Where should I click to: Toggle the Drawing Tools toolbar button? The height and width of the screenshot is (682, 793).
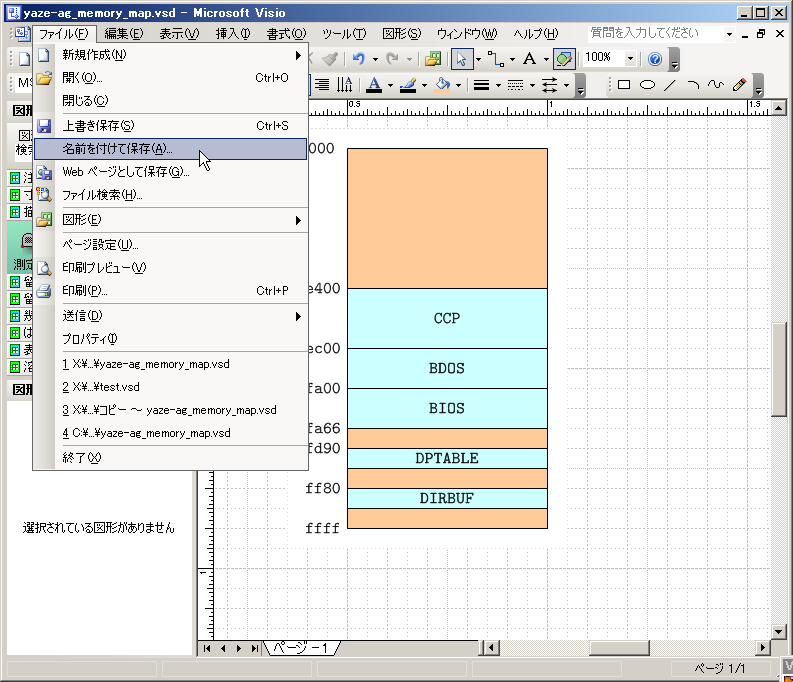[564, 59]
